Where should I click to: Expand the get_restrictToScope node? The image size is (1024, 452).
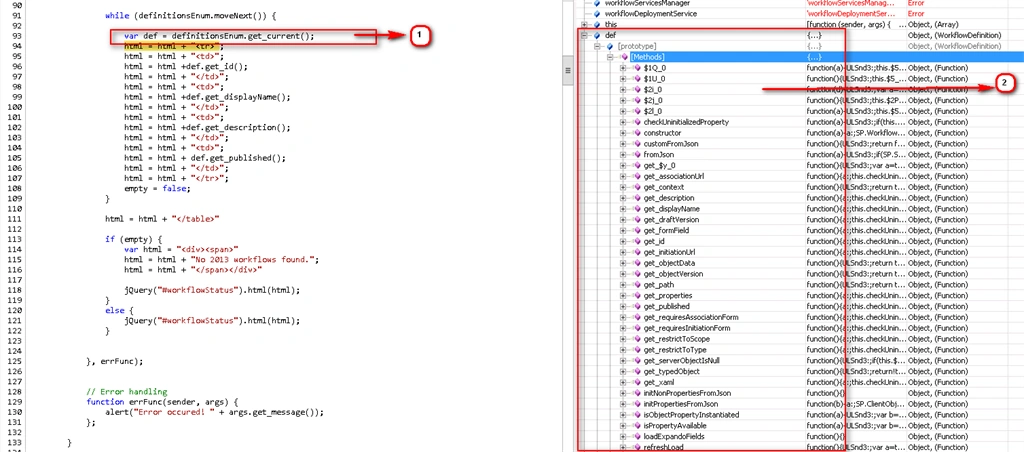tap(623, 339)
